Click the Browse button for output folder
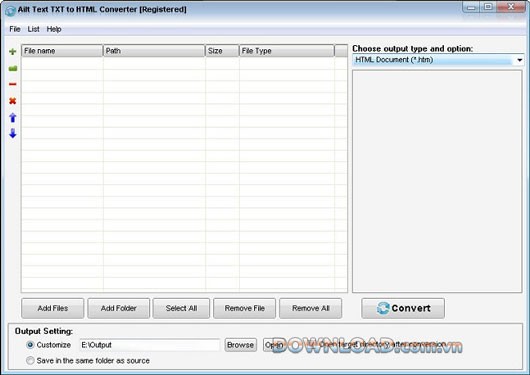Viewport: 530px width, 375px height. click(241, 345)
